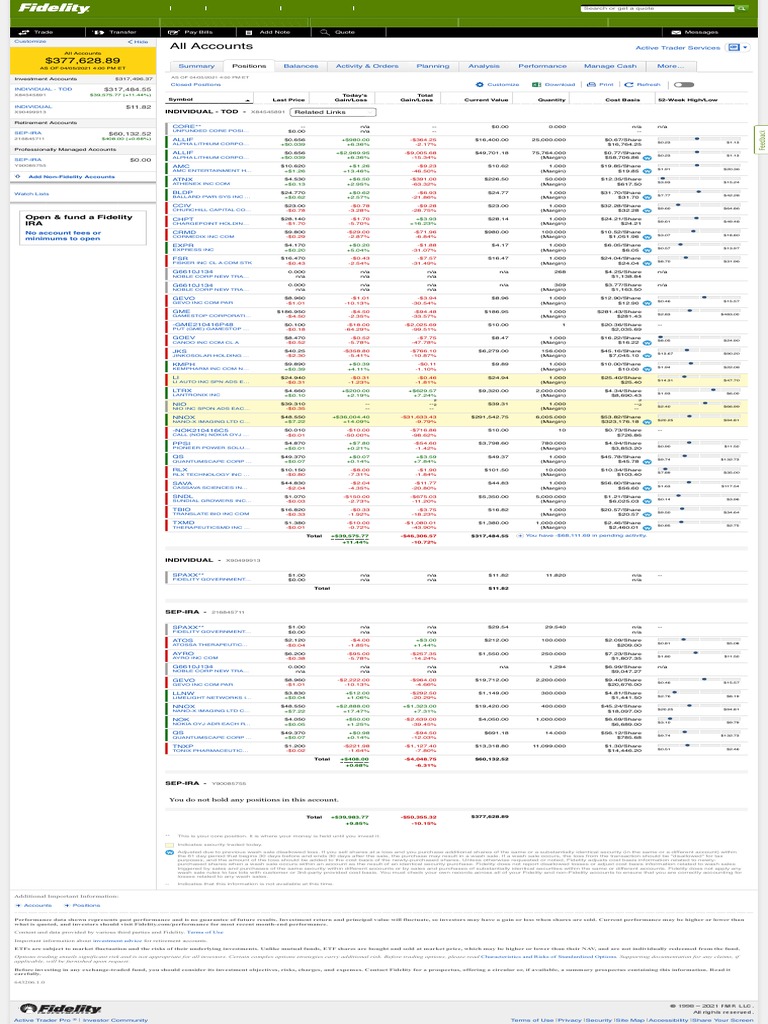The width and height of the screenshot is (768, 1024).
Task: Click arrow icon beside bottom Positions link
Action: (x=67, y=905)
